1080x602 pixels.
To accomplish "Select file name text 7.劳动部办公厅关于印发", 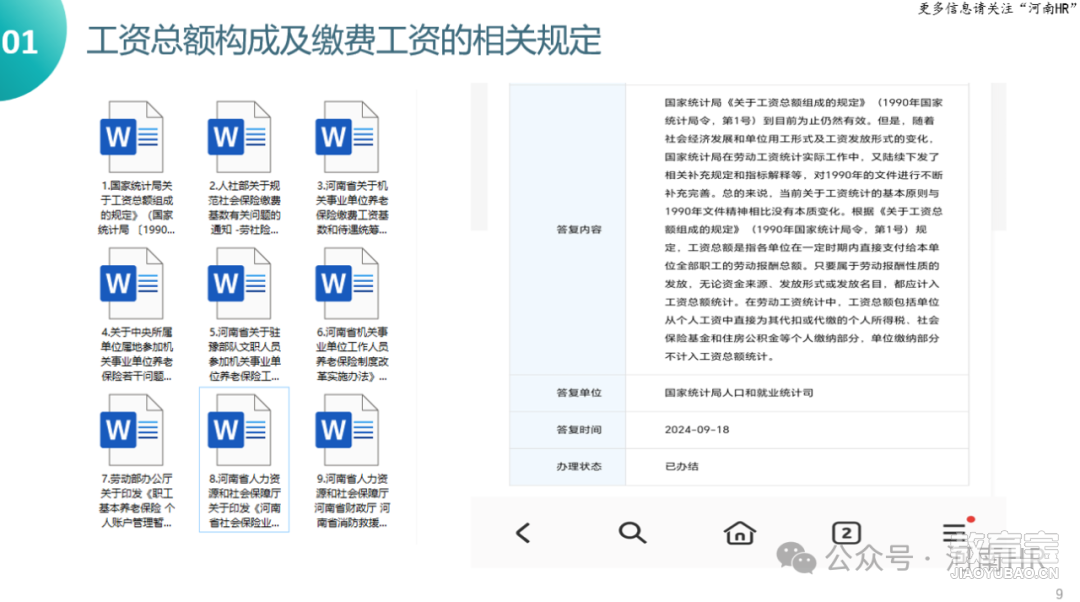I will [x=136, y=501].
